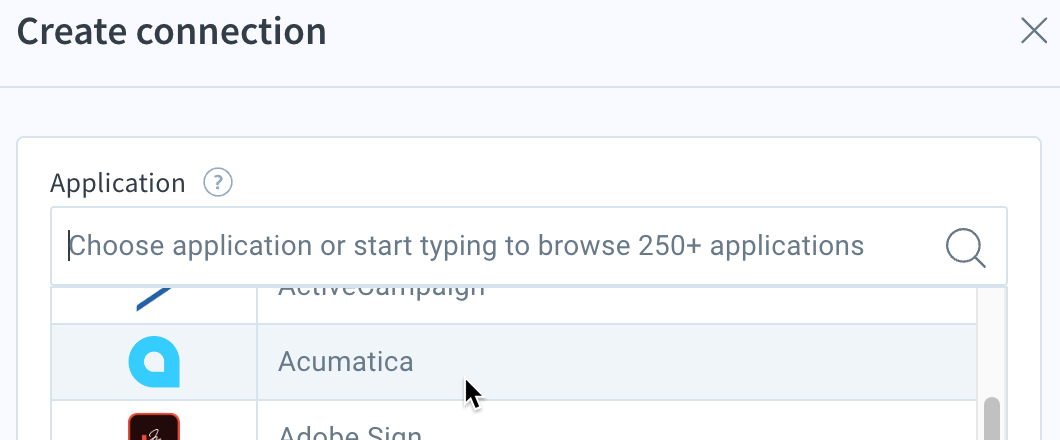
Task: Click empty area of the Adobe Sign row
Action: 696,422
